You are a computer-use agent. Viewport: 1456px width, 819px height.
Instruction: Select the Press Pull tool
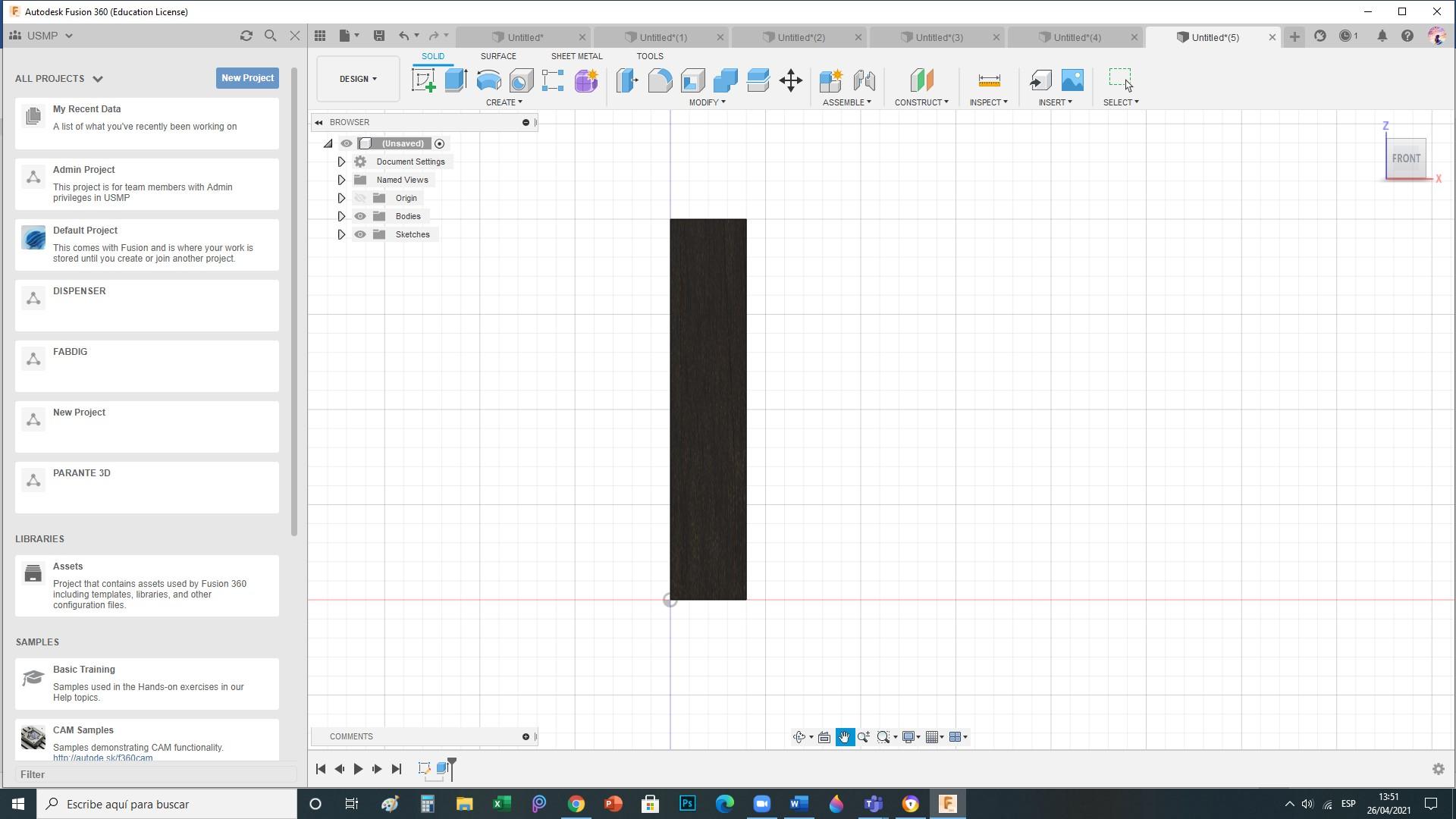pos(627,80)
